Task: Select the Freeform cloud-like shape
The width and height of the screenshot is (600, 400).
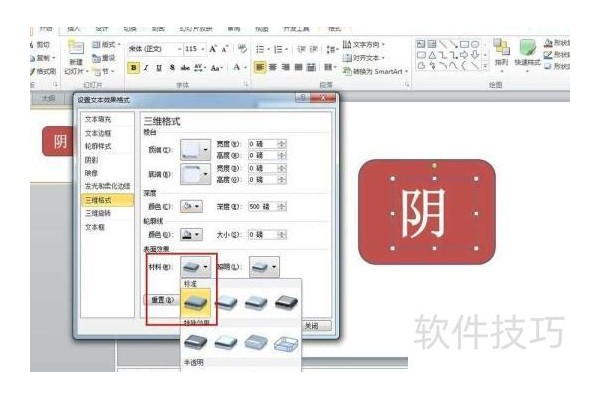Action: (x=421, y=66)
